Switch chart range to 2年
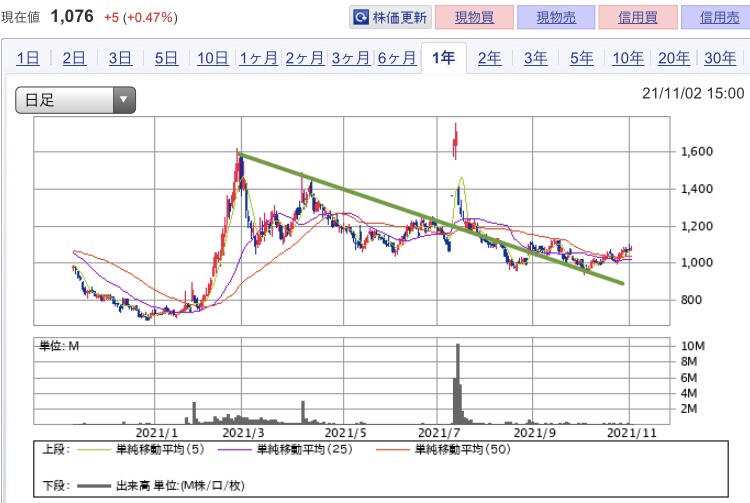750x503 pixels. tap(489, 58)
